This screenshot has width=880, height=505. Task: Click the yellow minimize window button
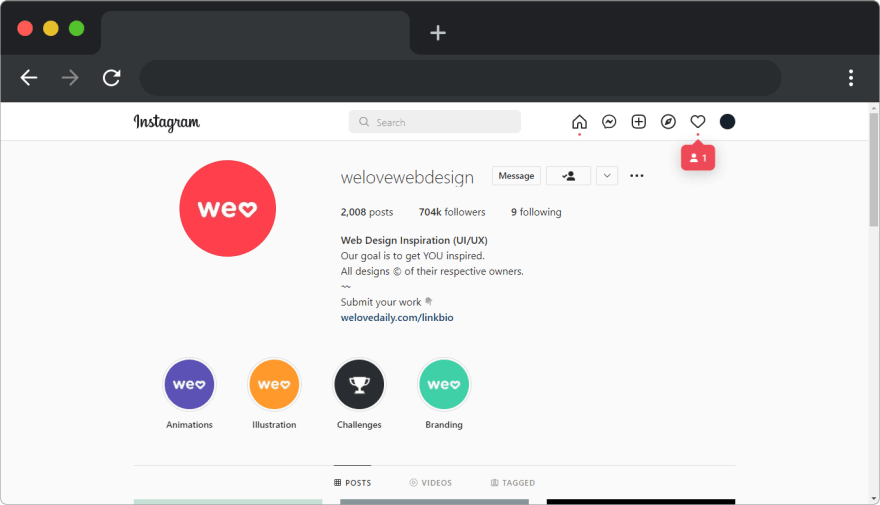(x=51, y=28)
